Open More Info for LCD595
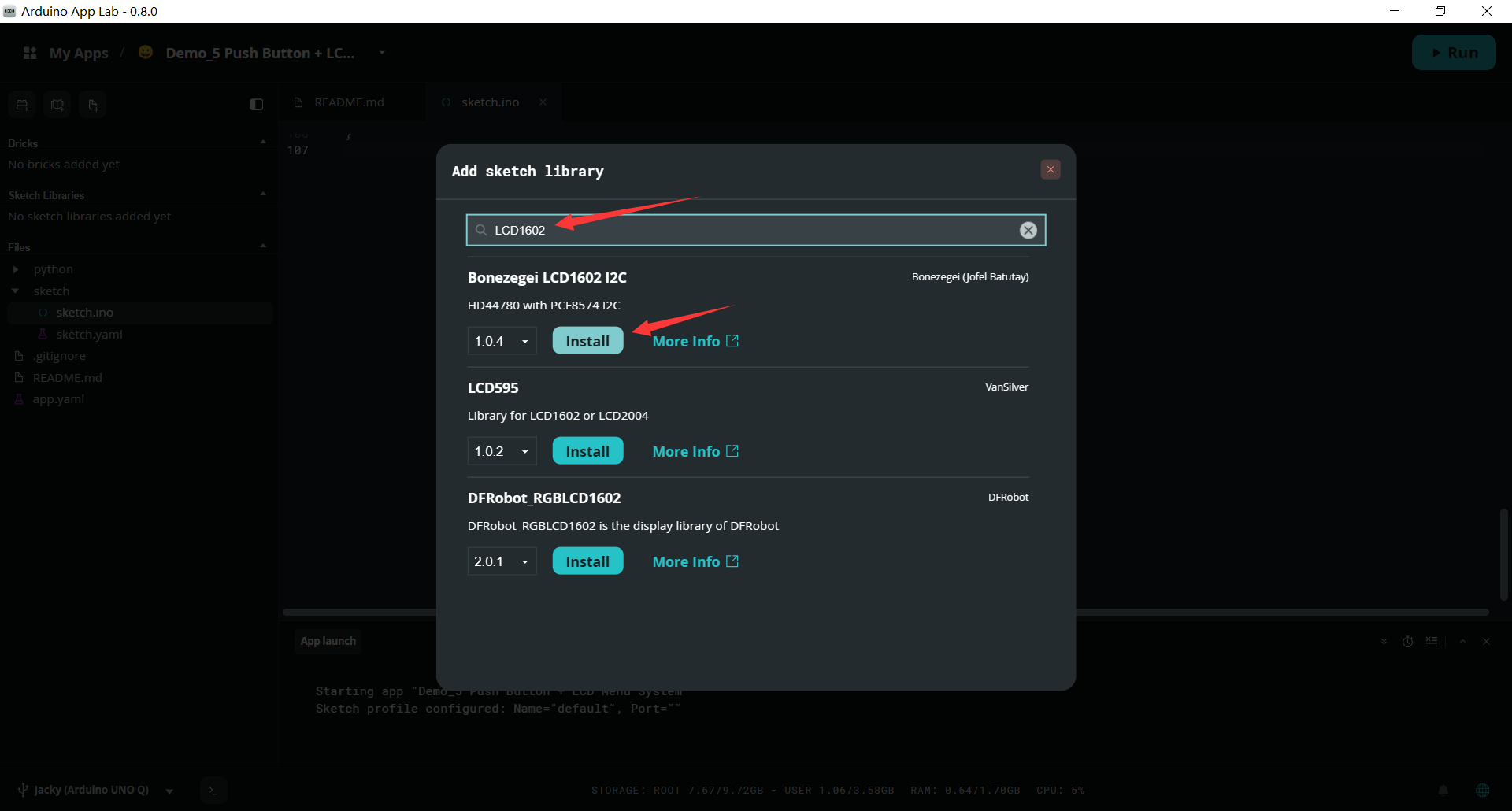Screen dimensions: 1512x811 pyautogui.click(x=695, y=451)
